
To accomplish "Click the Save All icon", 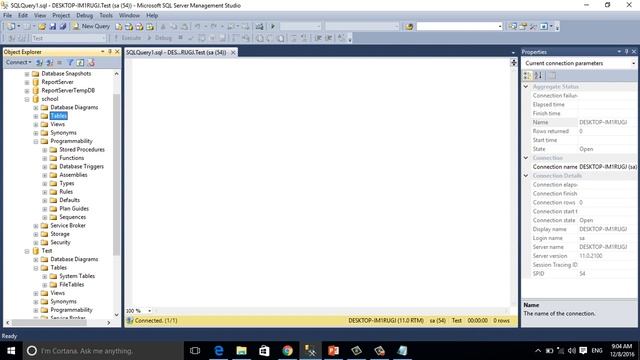I will (63, 27).
